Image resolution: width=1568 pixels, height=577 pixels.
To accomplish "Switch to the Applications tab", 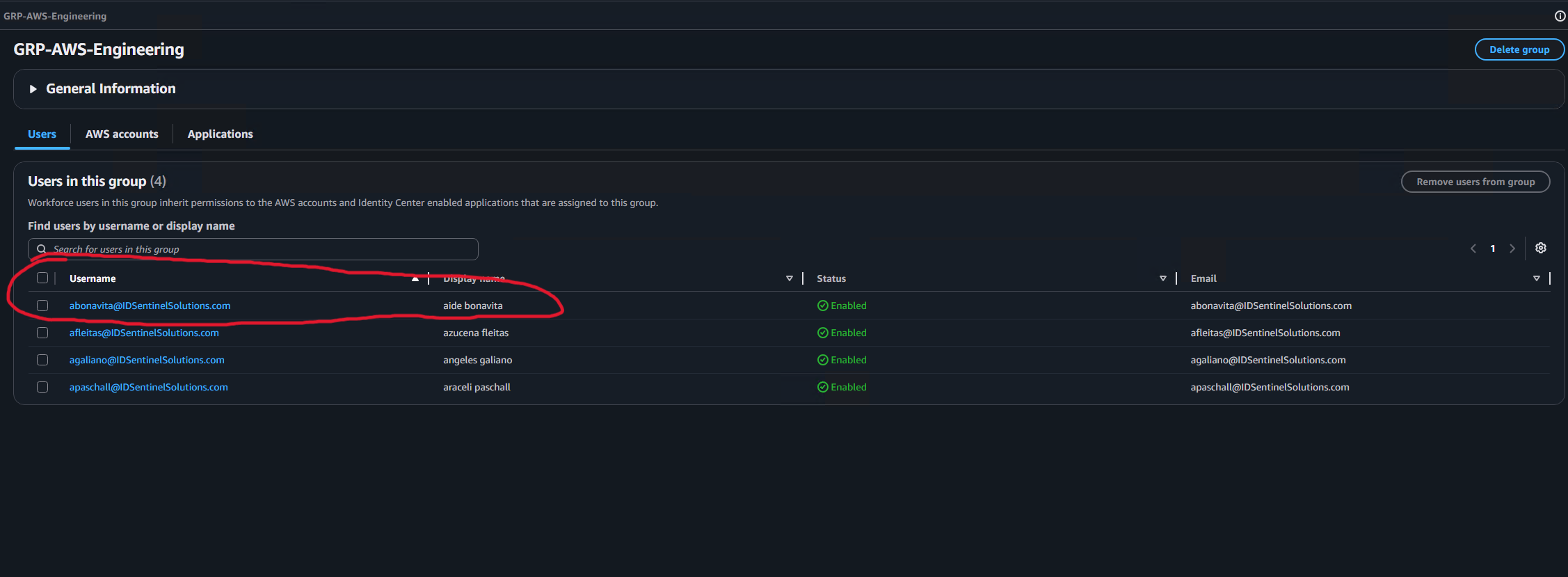I will 220,134.
